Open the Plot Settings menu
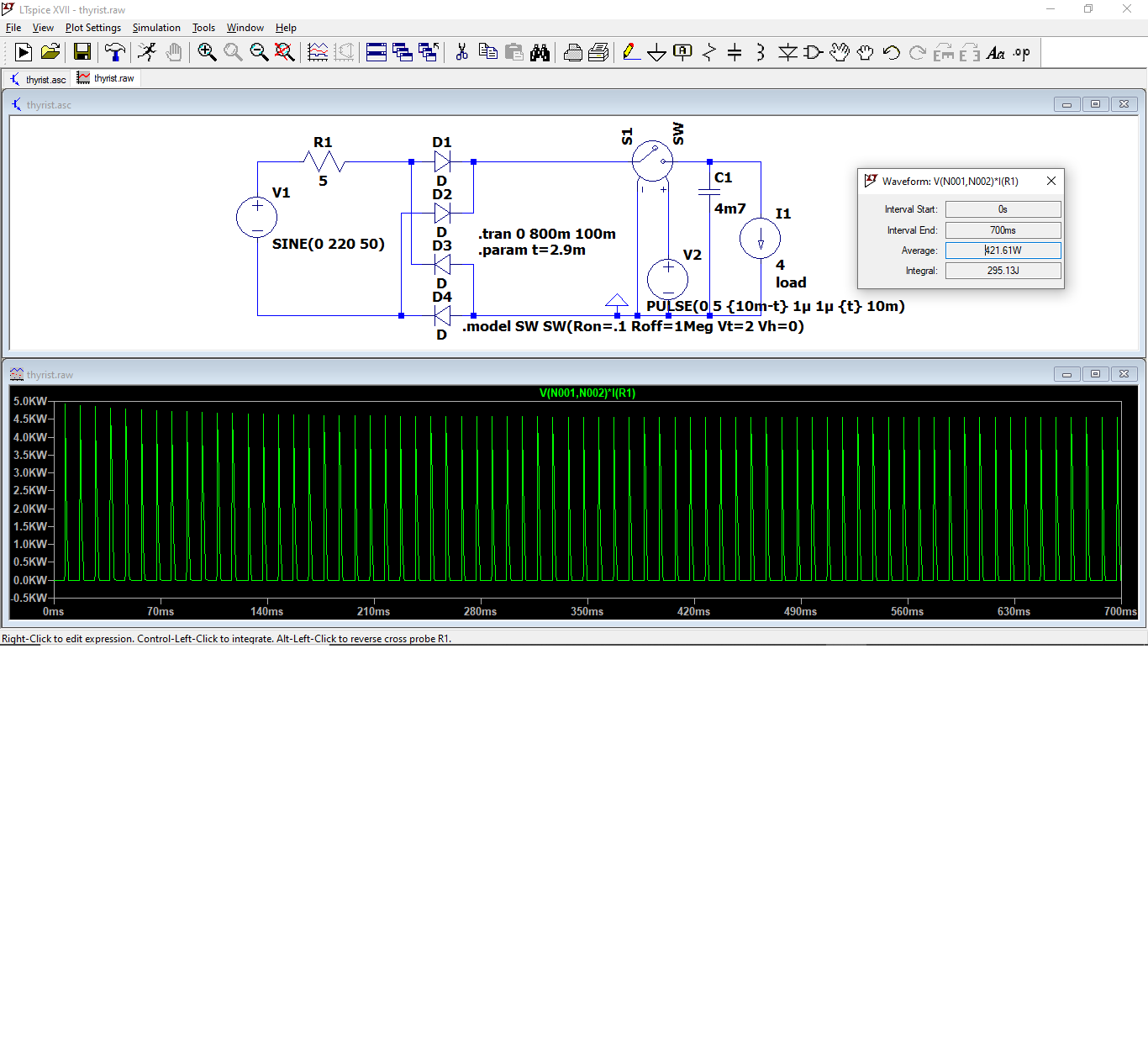This screenshot has height=1055, width=1148. coord(93,28)
